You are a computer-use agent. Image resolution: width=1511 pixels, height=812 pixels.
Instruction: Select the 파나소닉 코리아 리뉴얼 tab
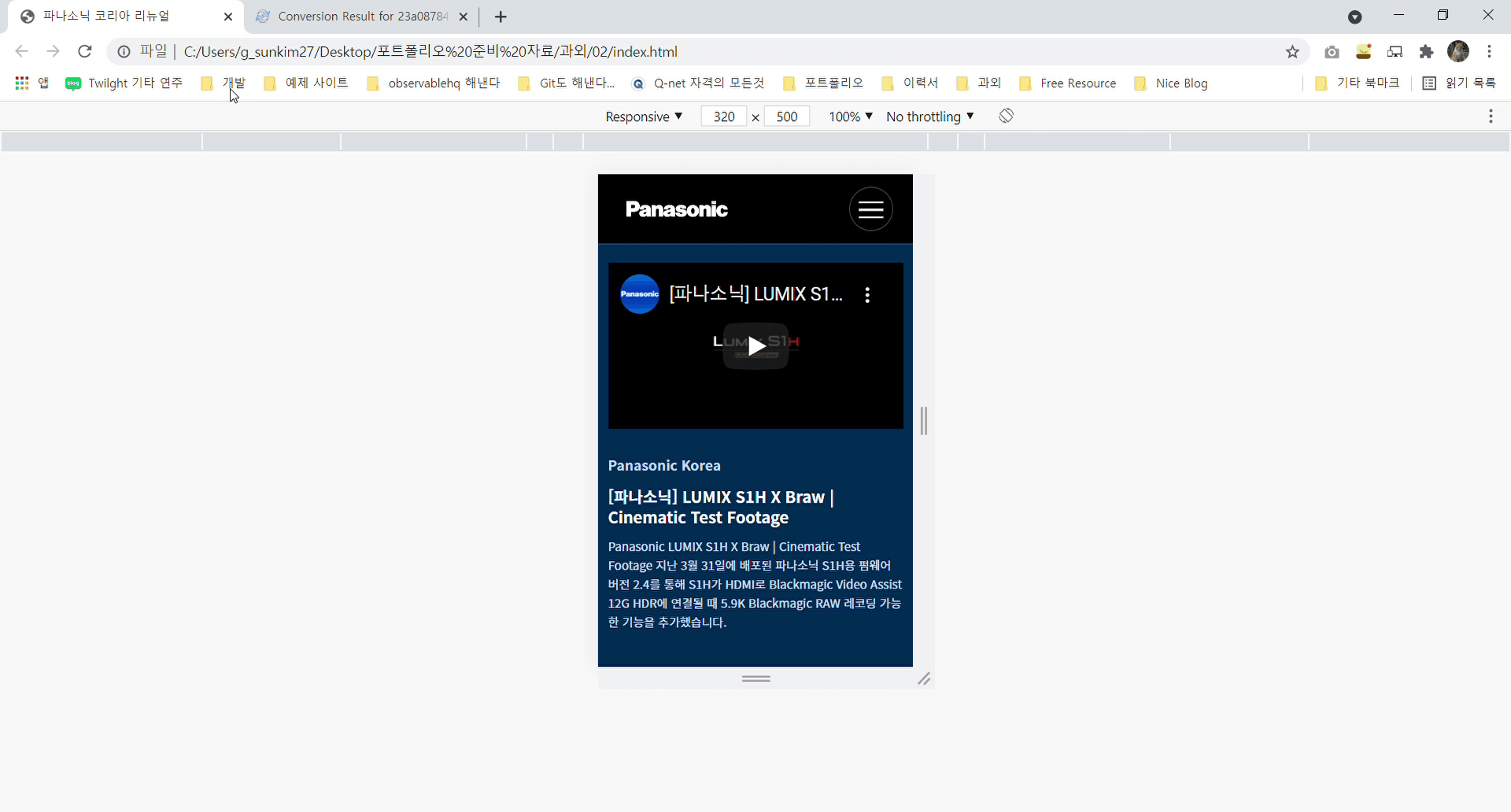[x=106, y=17]
